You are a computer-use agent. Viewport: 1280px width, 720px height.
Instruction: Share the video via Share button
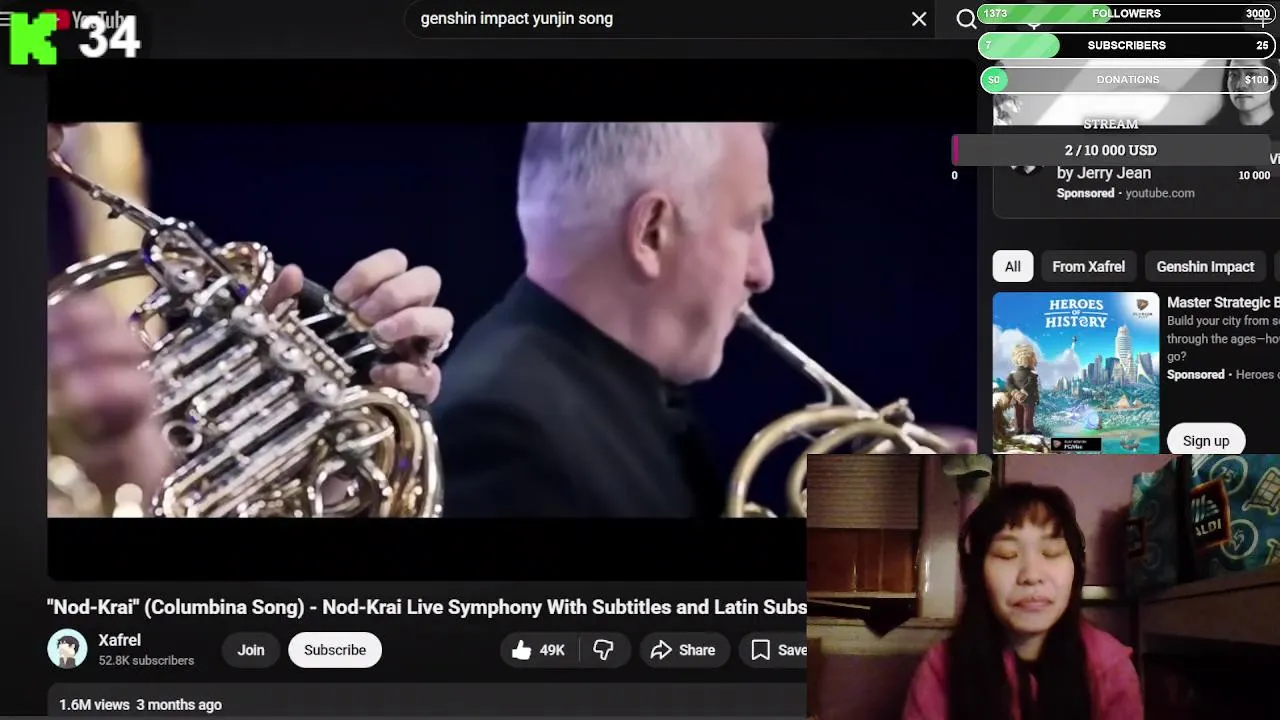[x=683, y=650]
